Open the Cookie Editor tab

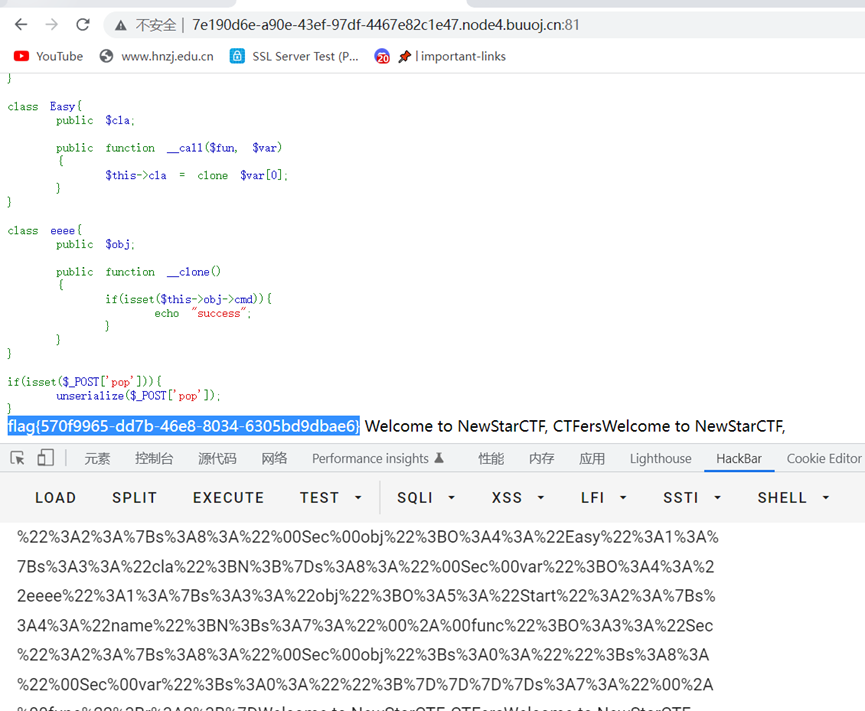tap(823, 458)
